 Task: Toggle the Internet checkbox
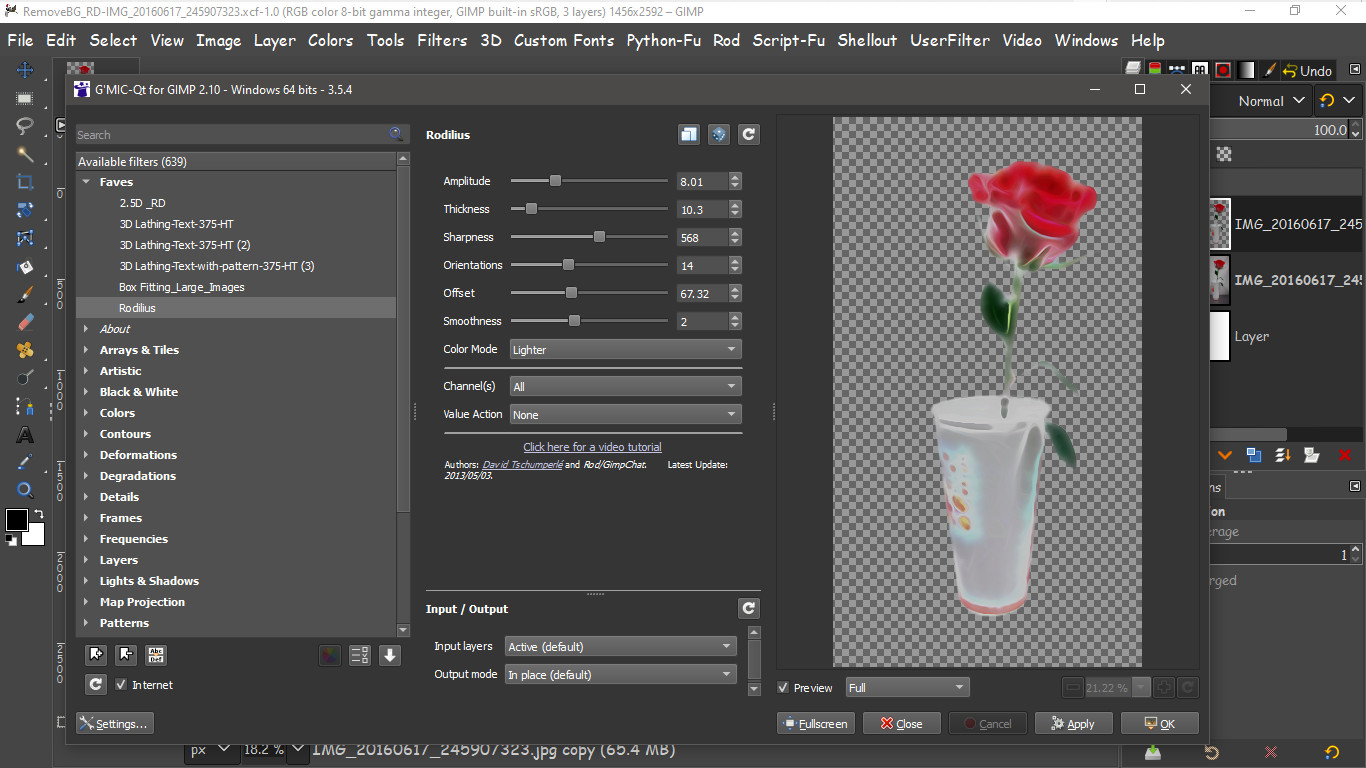pos(121,685)
